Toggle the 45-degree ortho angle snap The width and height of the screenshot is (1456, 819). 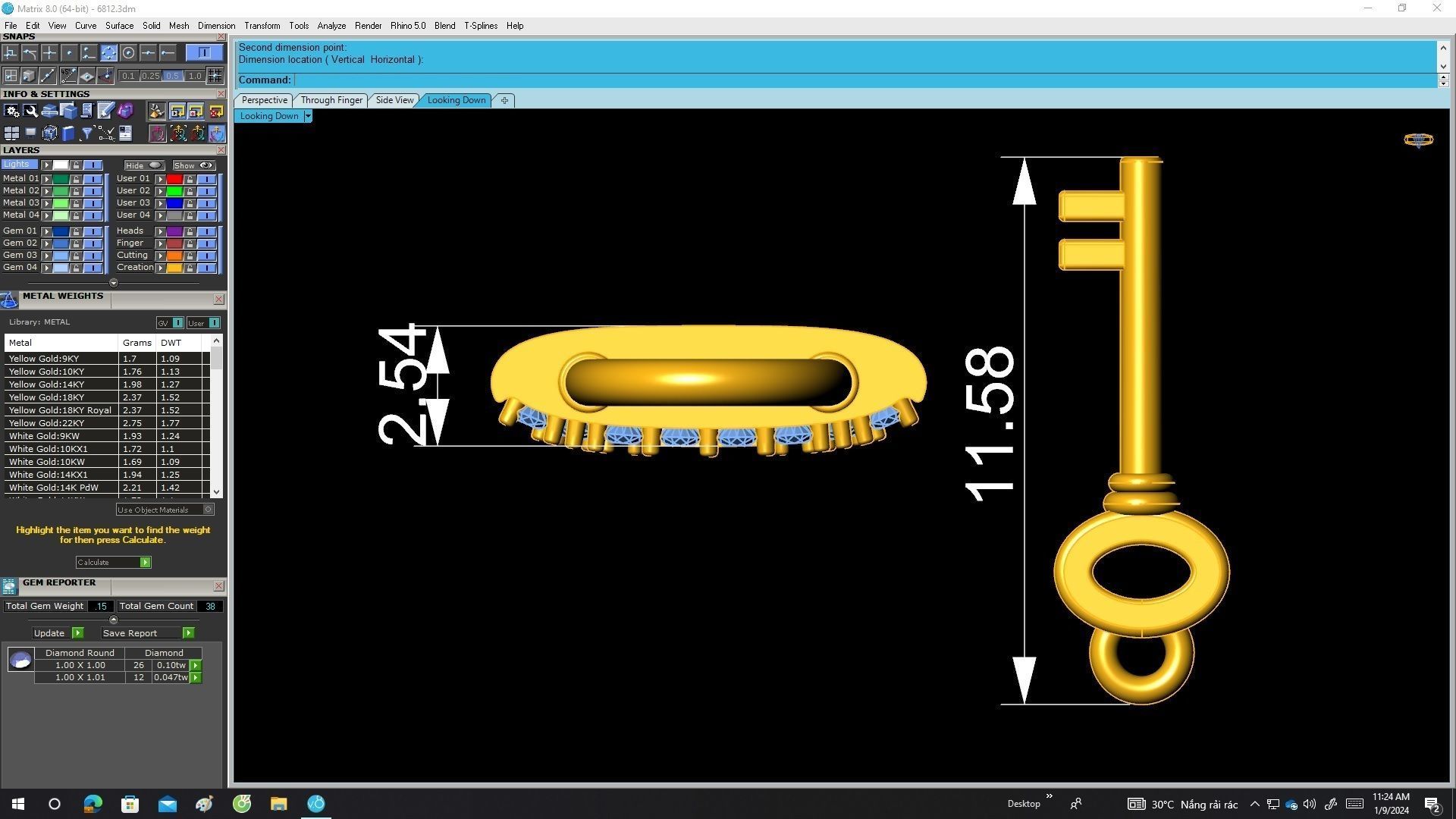coord(67,75)
